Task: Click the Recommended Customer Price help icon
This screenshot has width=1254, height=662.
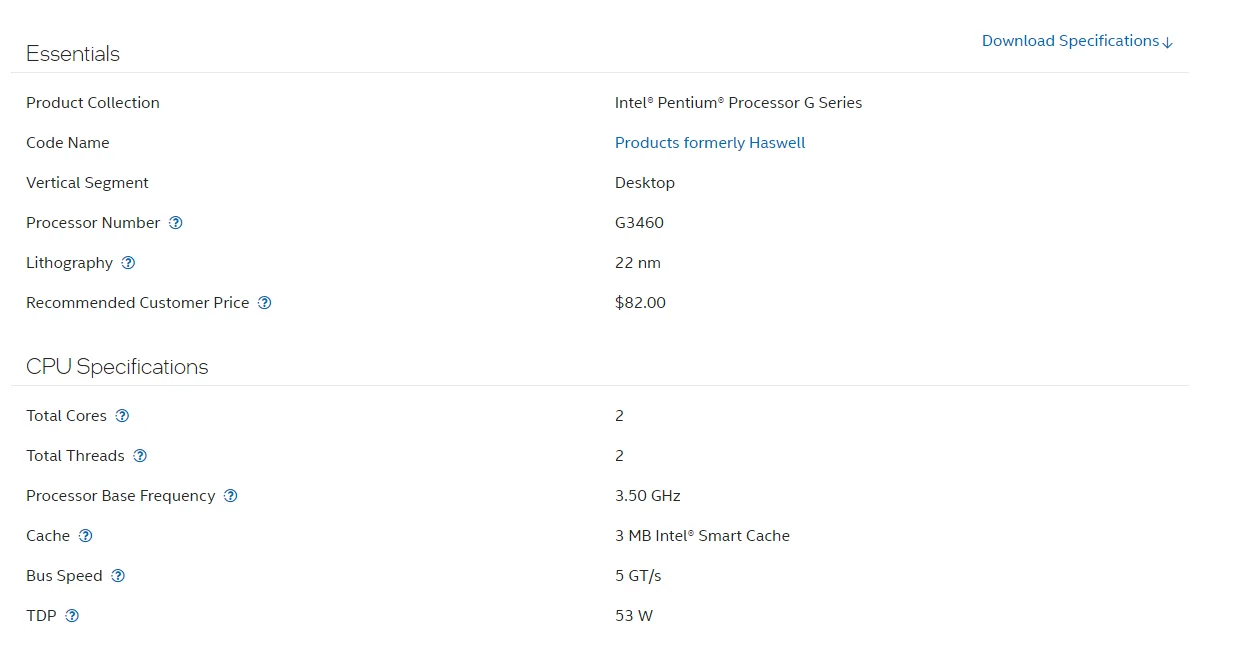Action: point(265,303)
